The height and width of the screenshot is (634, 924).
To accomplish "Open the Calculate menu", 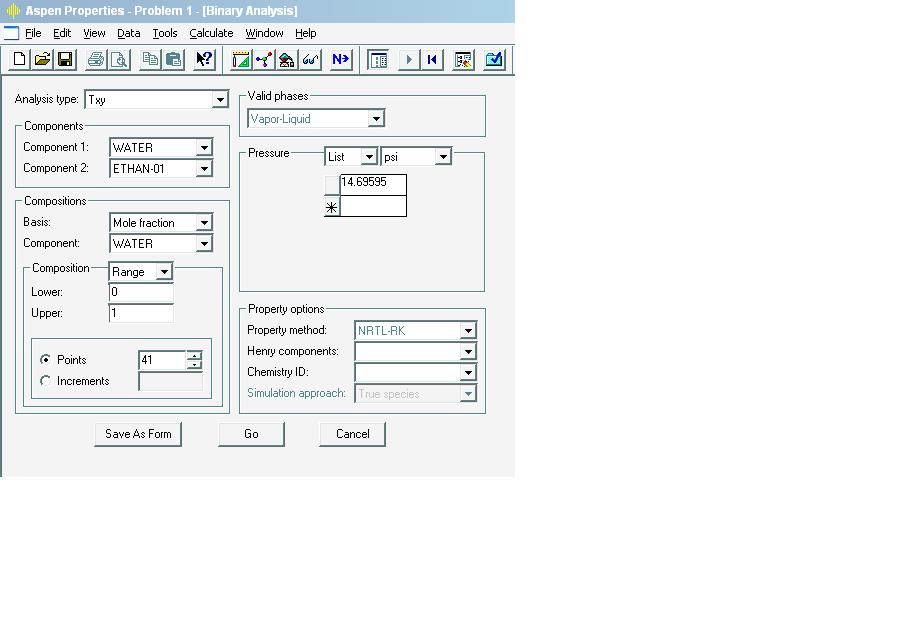I will coord(211,33).
